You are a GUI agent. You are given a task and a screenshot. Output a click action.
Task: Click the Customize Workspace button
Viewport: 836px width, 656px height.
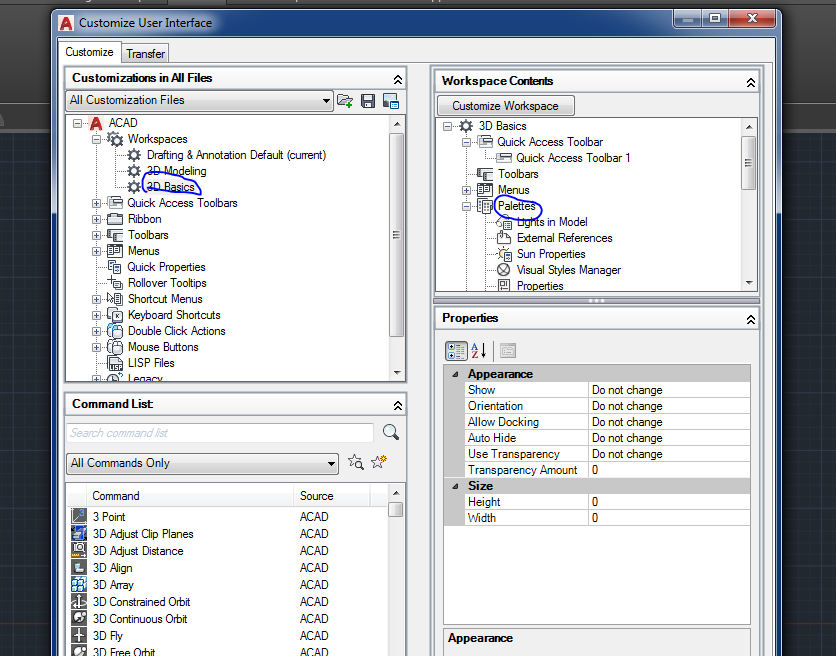pos(505,105)
